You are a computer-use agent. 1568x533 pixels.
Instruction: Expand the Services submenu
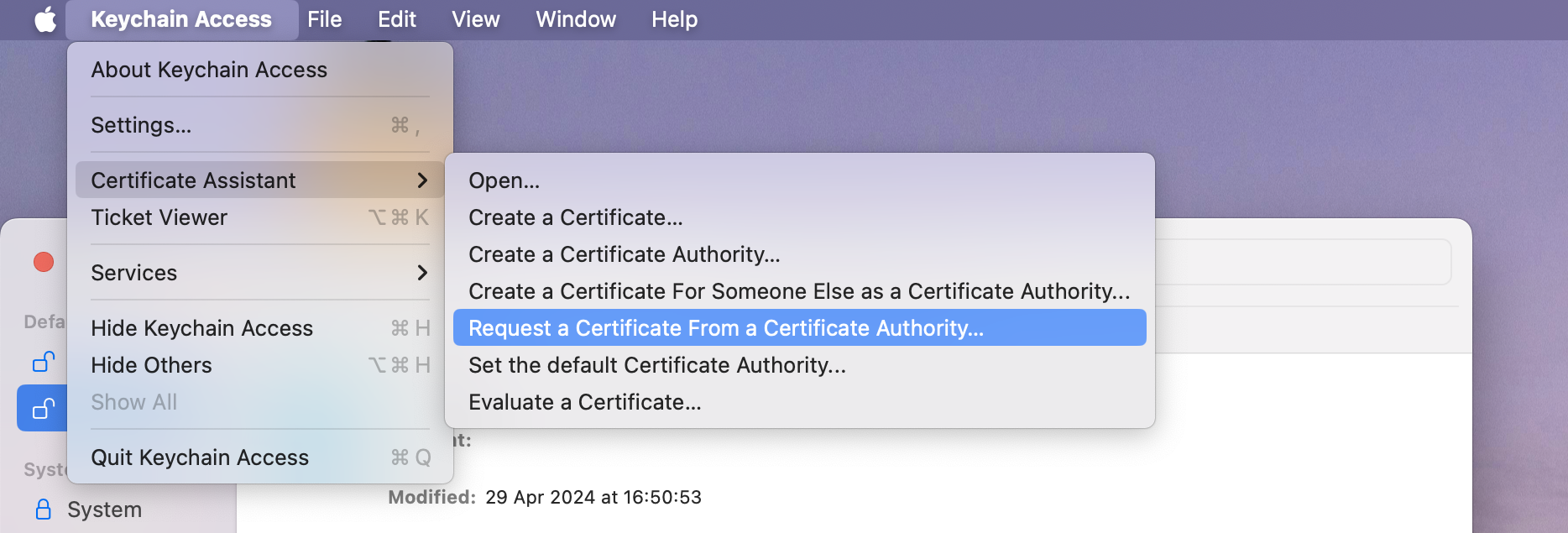[260, 273]
